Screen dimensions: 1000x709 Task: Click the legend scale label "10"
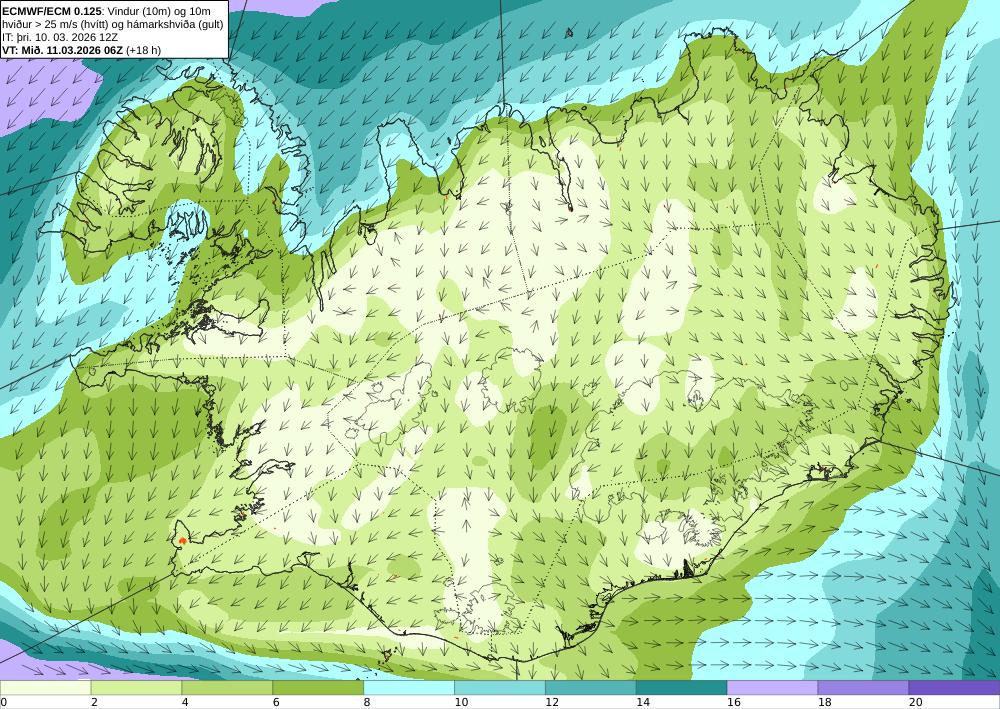pos(461,703)
